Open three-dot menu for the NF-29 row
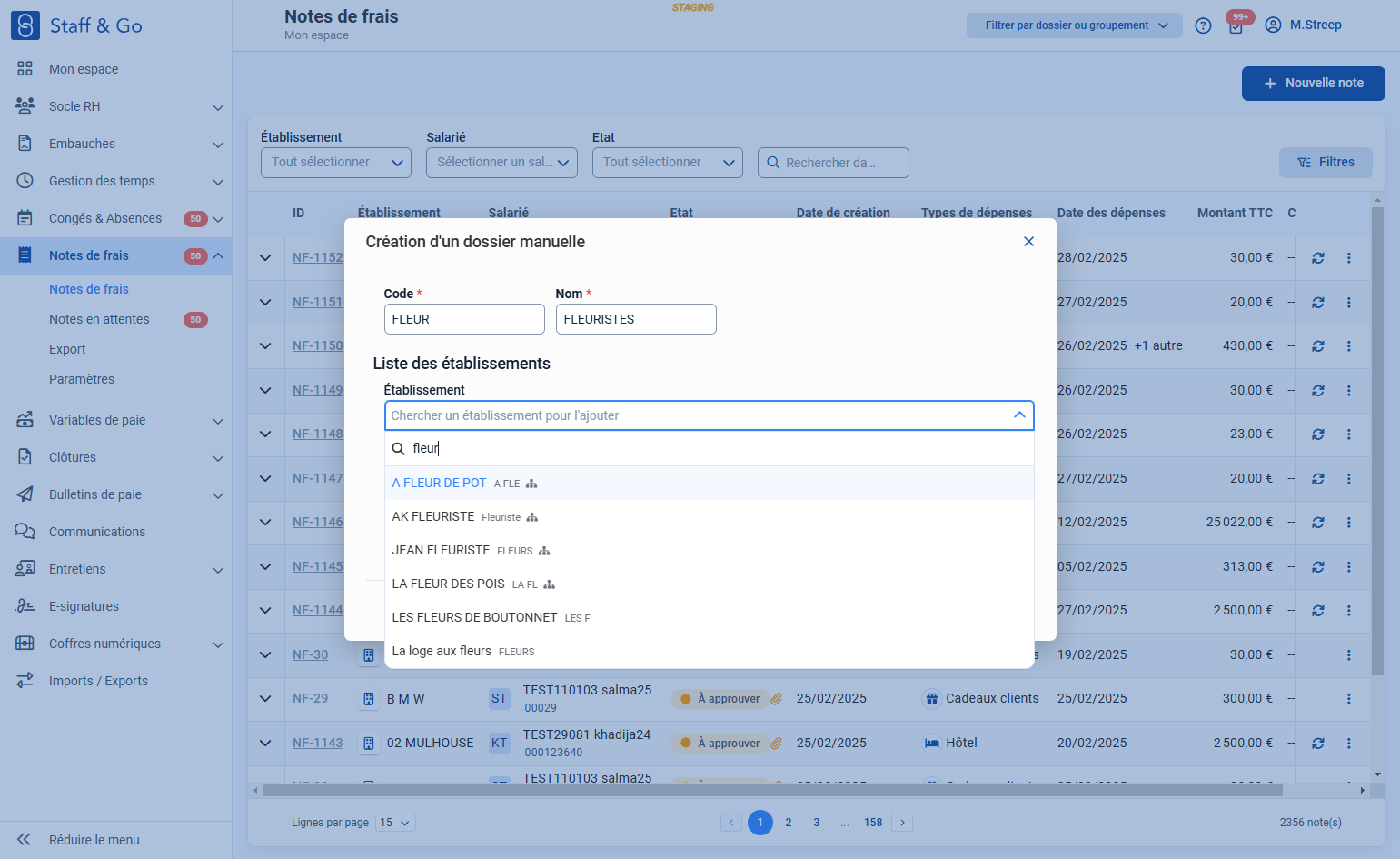Viewport: 1400px width, 859px height. (x=1349, y=699)
